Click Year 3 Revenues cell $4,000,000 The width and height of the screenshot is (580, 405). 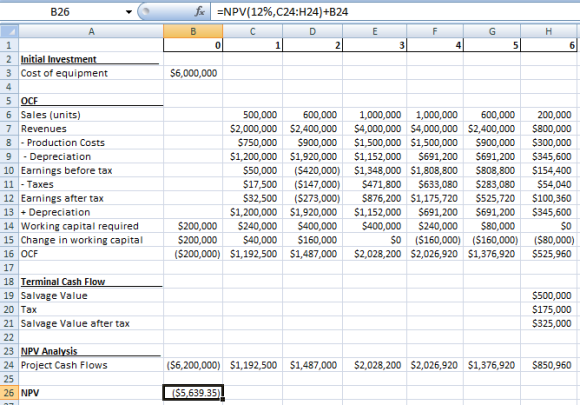pyautogui.click(x=374, y=129)
